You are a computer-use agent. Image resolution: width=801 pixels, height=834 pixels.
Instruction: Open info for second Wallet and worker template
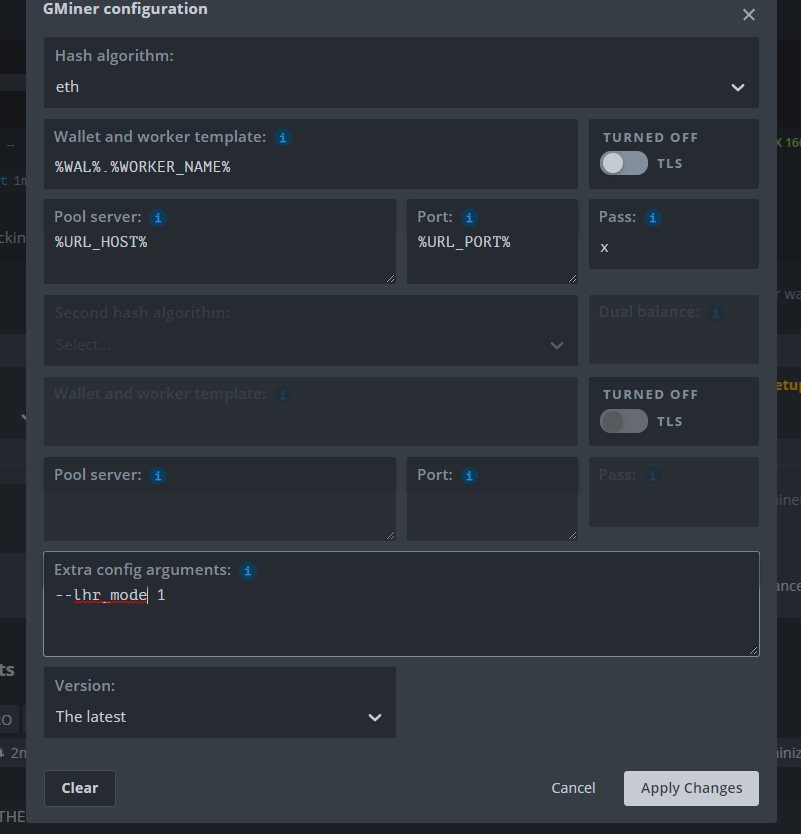pos(282,395)
